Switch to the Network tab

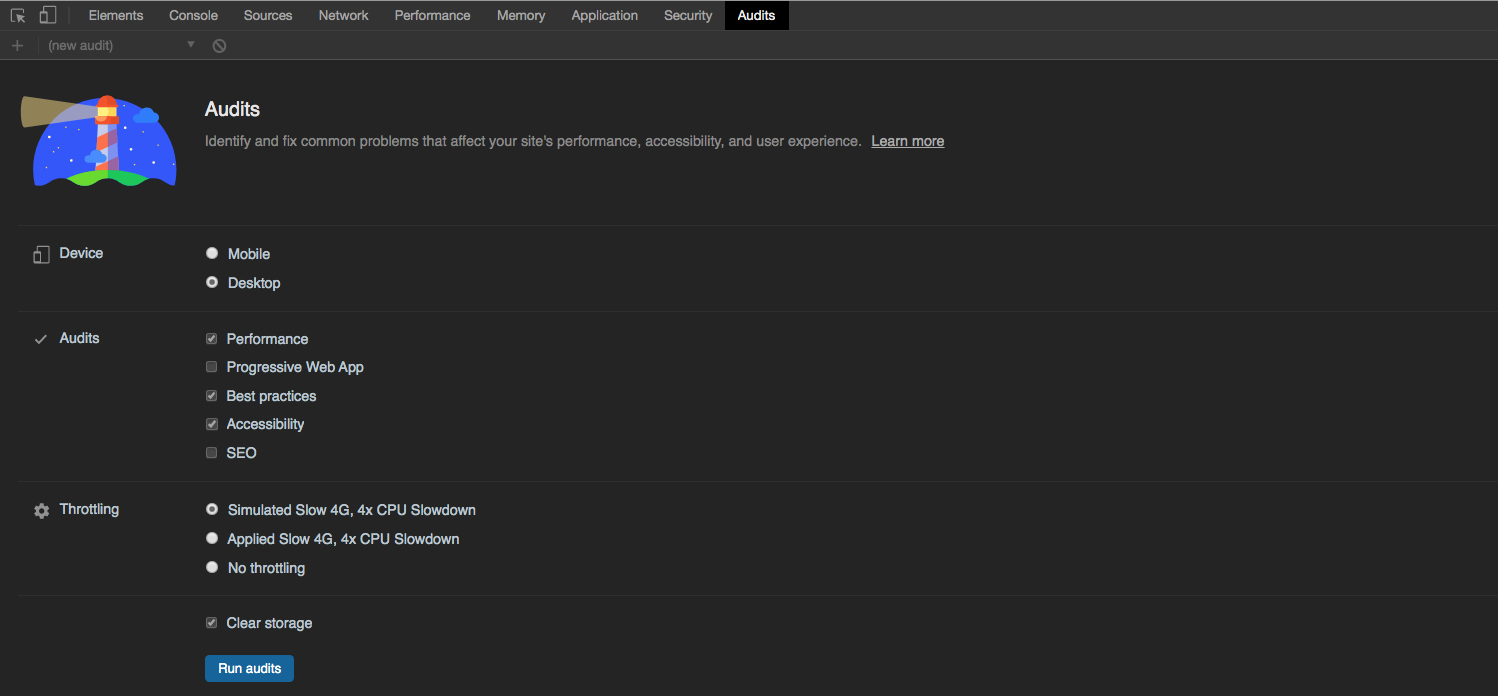[343, 15]
